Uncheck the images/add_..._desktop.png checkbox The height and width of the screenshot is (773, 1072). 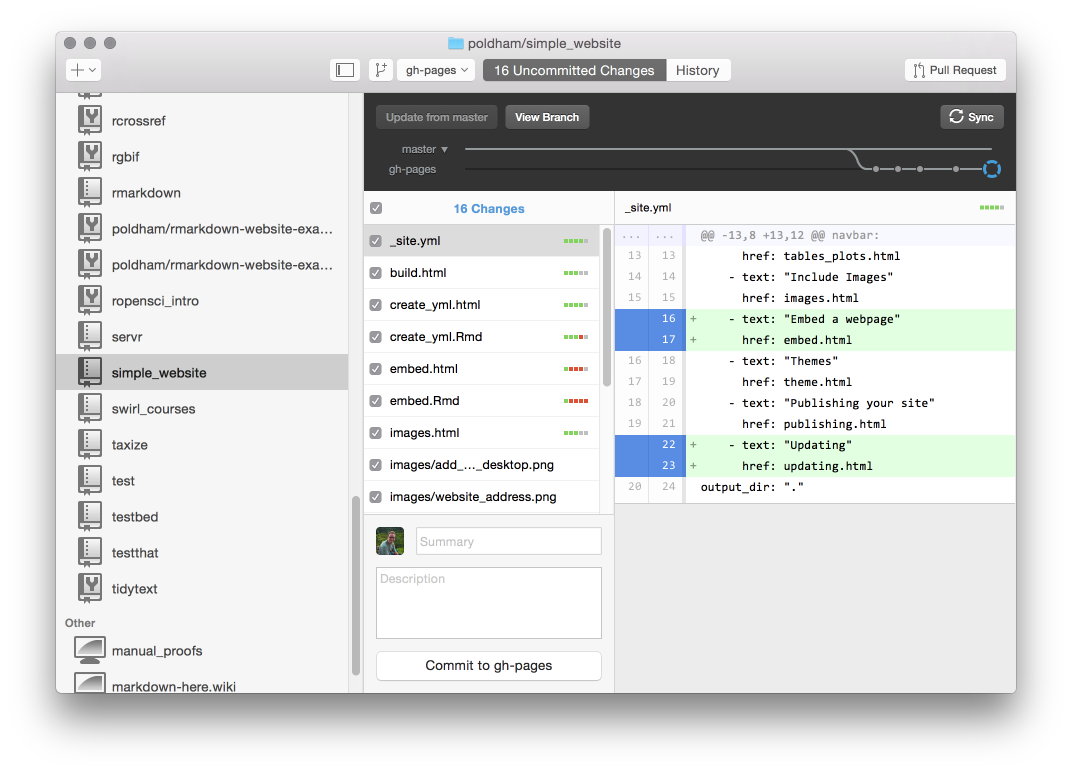click(x=375, y=465)
